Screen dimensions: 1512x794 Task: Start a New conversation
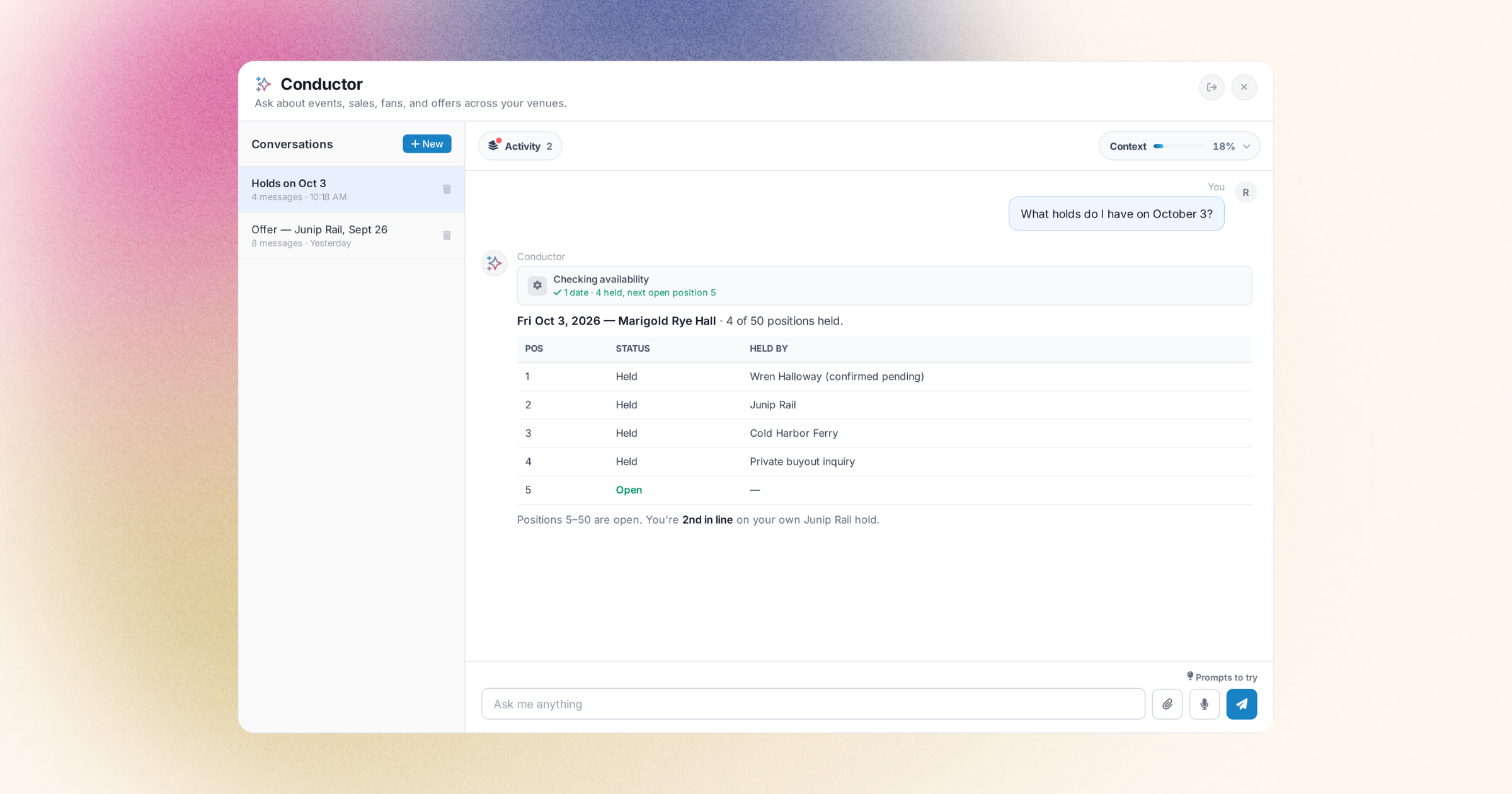click(427, 144)
